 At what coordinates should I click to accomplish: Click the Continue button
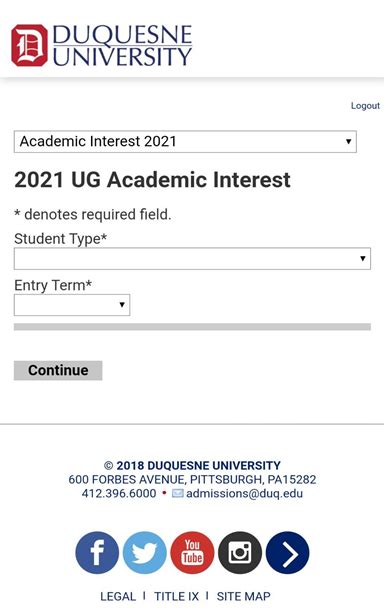pos(58,370)
